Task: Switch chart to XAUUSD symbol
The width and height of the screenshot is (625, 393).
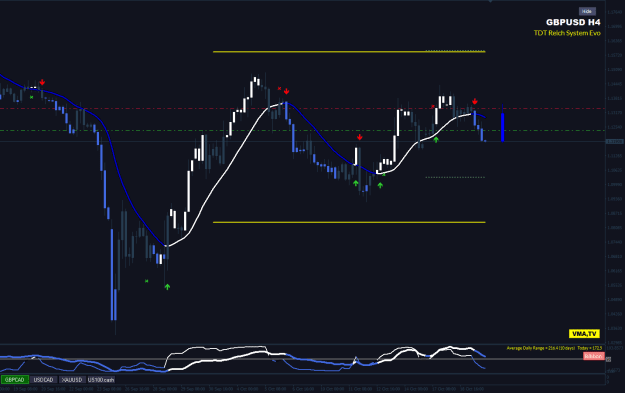Action: tap(72, 380)
